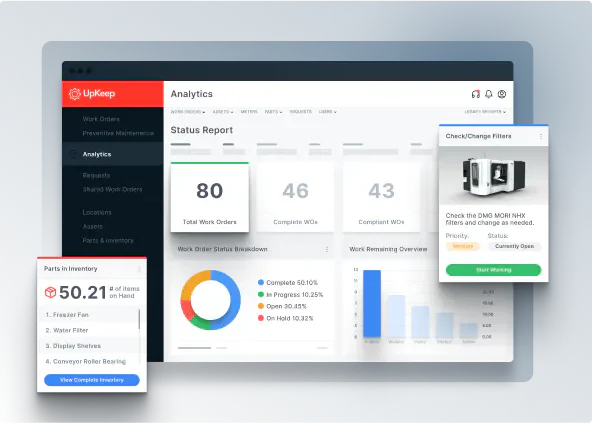Click the Analytics page header title
Image resolution: width=592 pixels, height=423 pixels.
191,94
